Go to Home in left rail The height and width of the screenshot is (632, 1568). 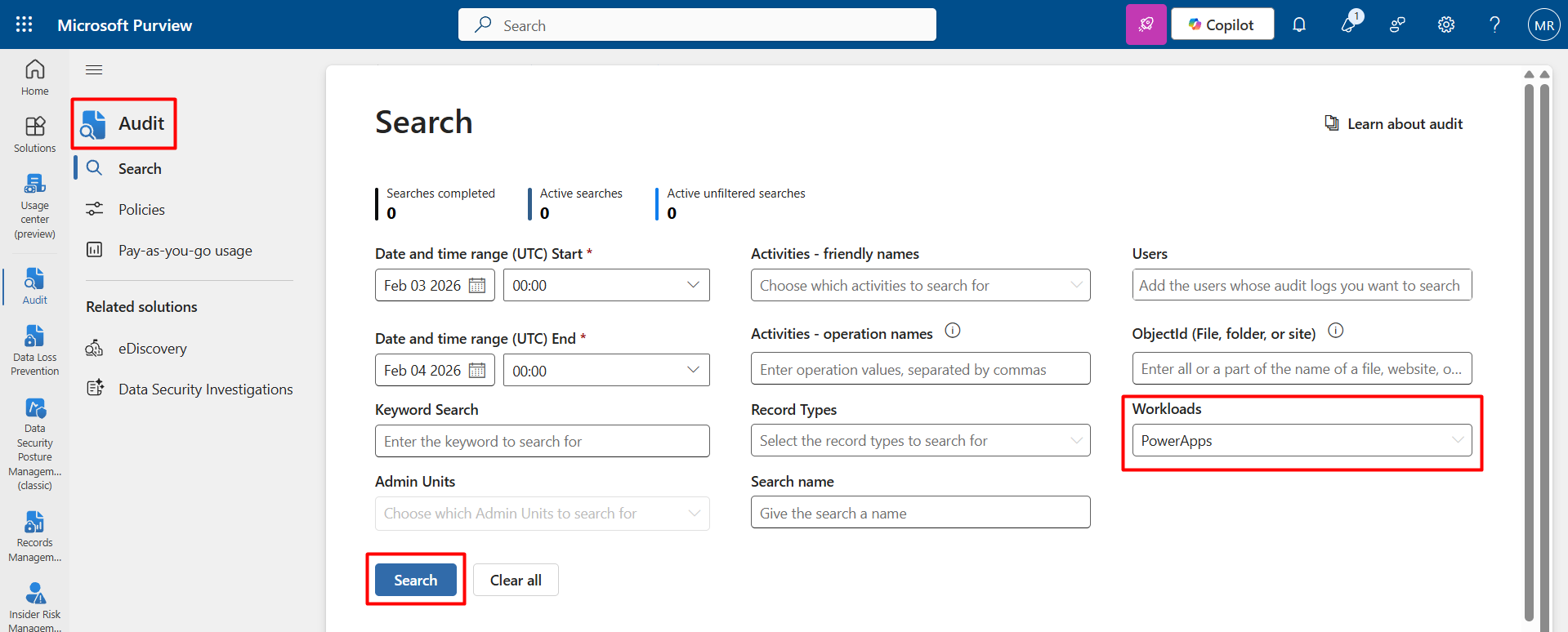(34, 78)
